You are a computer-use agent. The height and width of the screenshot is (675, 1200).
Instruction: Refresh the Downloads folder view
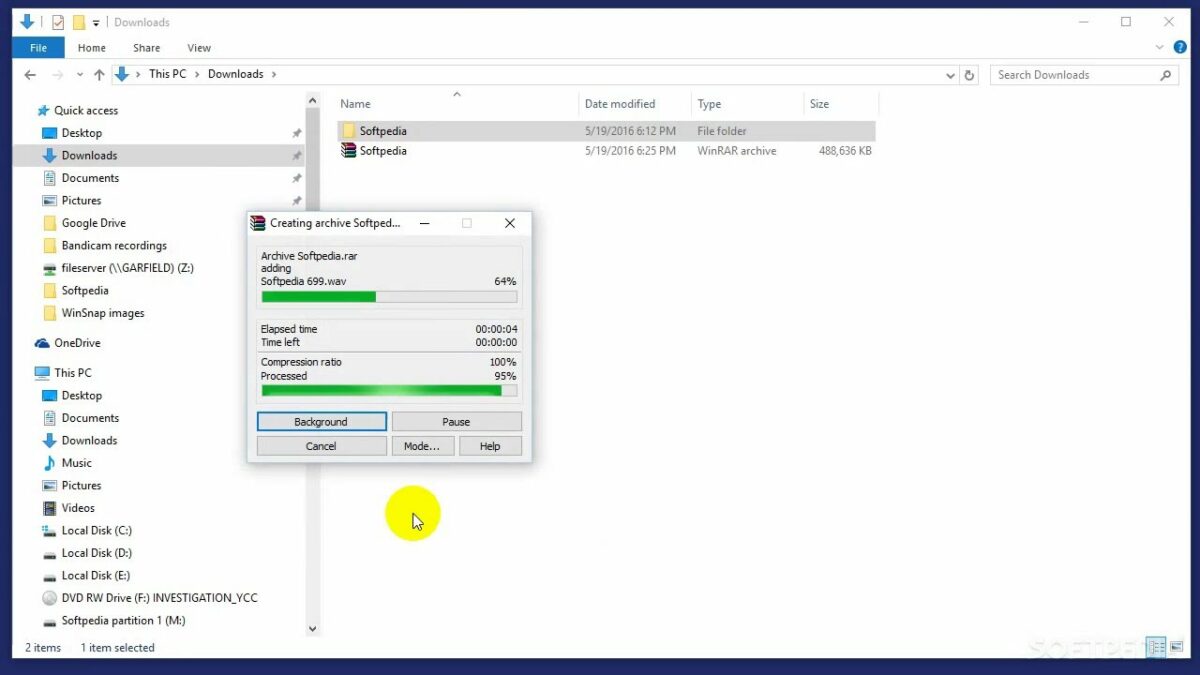click(969, 75)
